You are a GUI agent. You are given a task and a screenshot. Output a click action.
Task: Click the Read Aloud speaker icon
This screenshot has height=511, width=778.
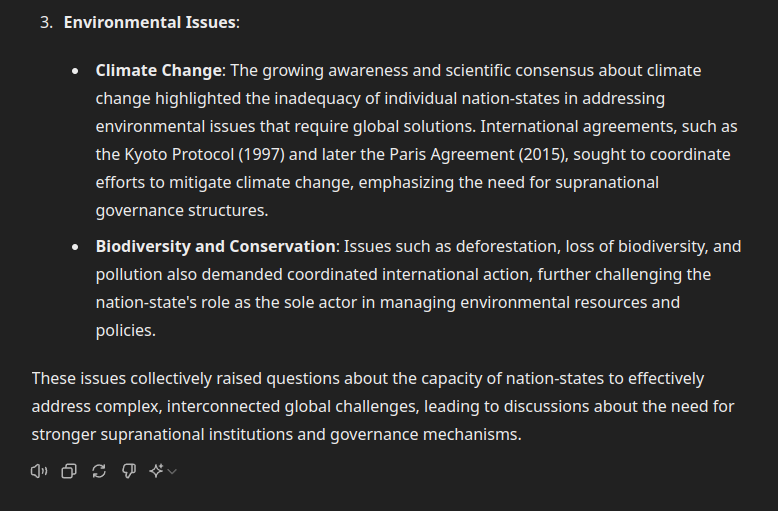pyautogui.click(x=39, y=471)
